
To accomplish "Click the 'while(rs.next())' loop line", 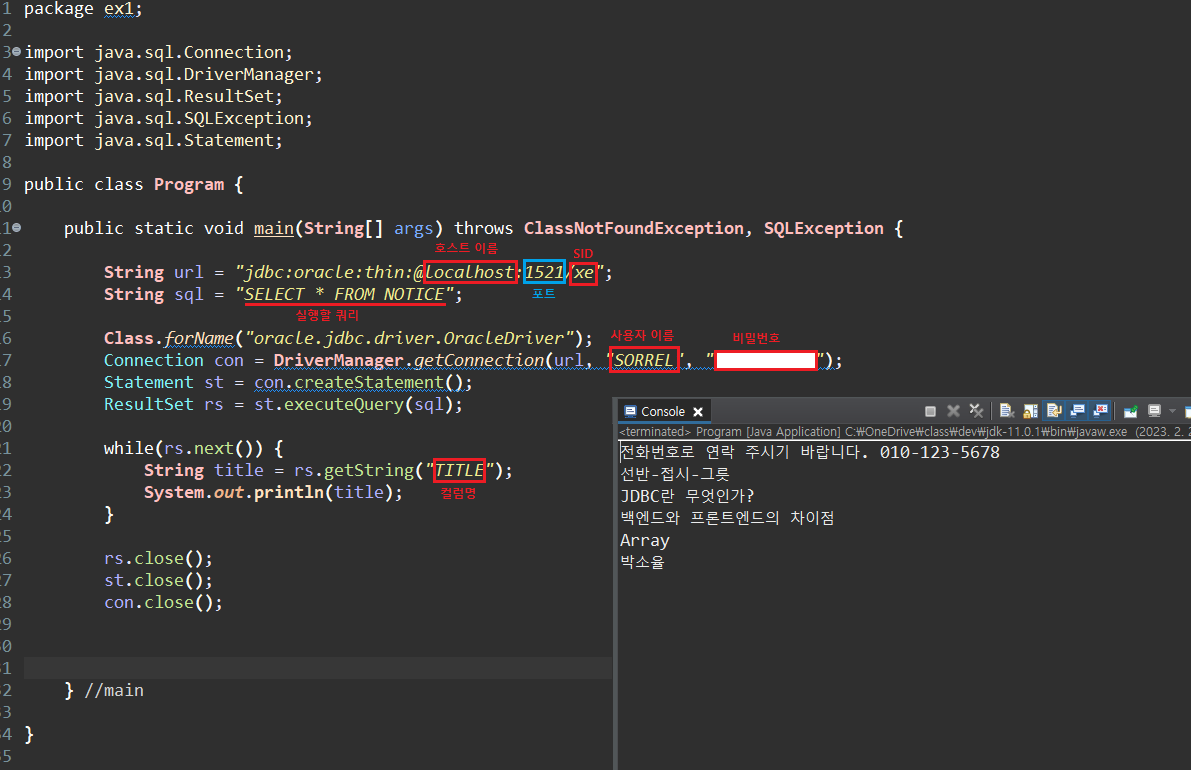I will 194,449.
